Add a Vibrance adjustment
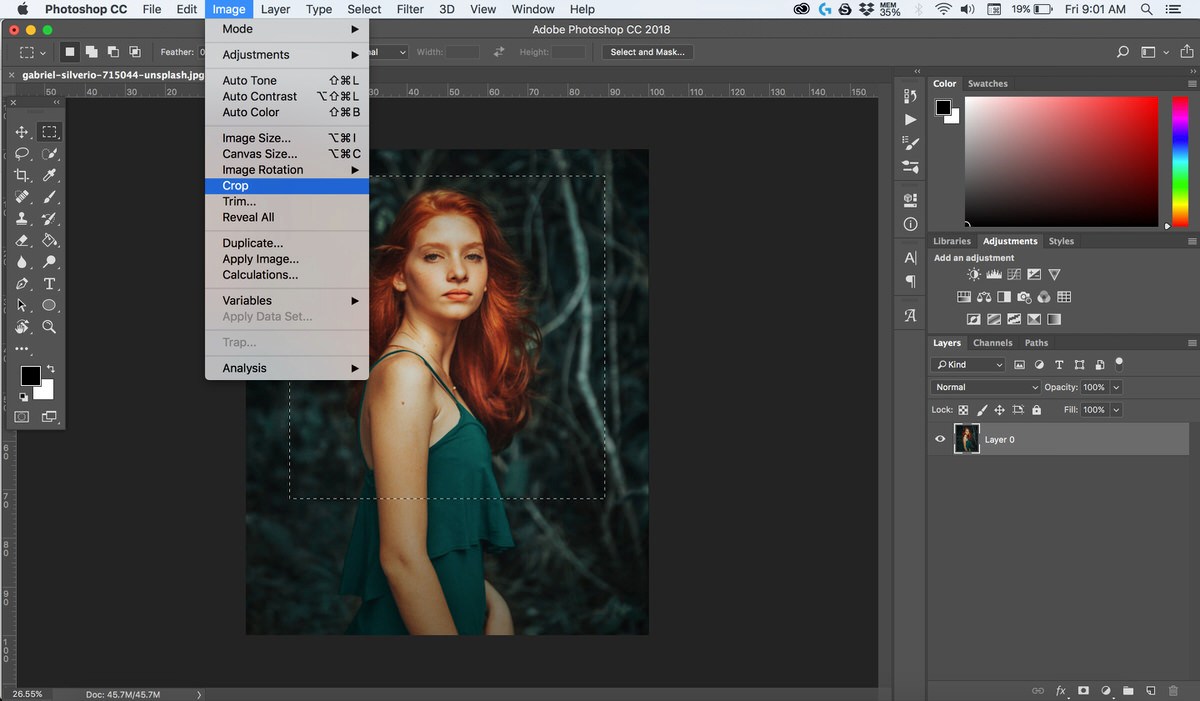The image size is (1200, 701). pos(1054,274)
